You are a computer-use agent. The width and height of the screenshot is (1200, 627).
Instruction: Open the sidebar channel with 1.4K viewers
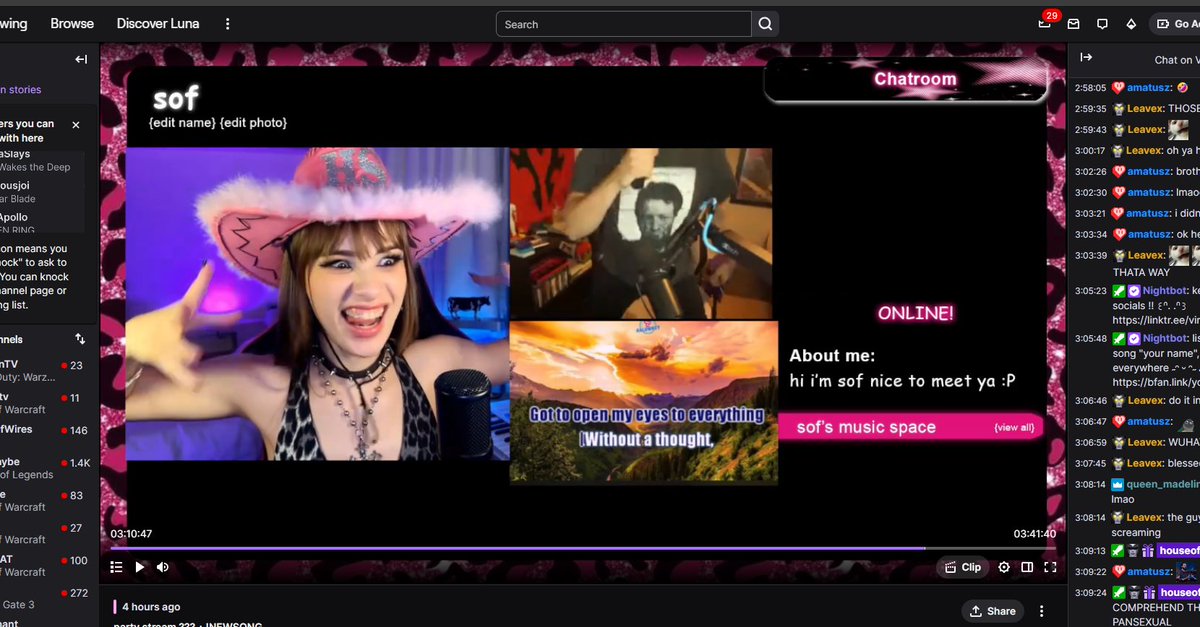coord(49,468)
